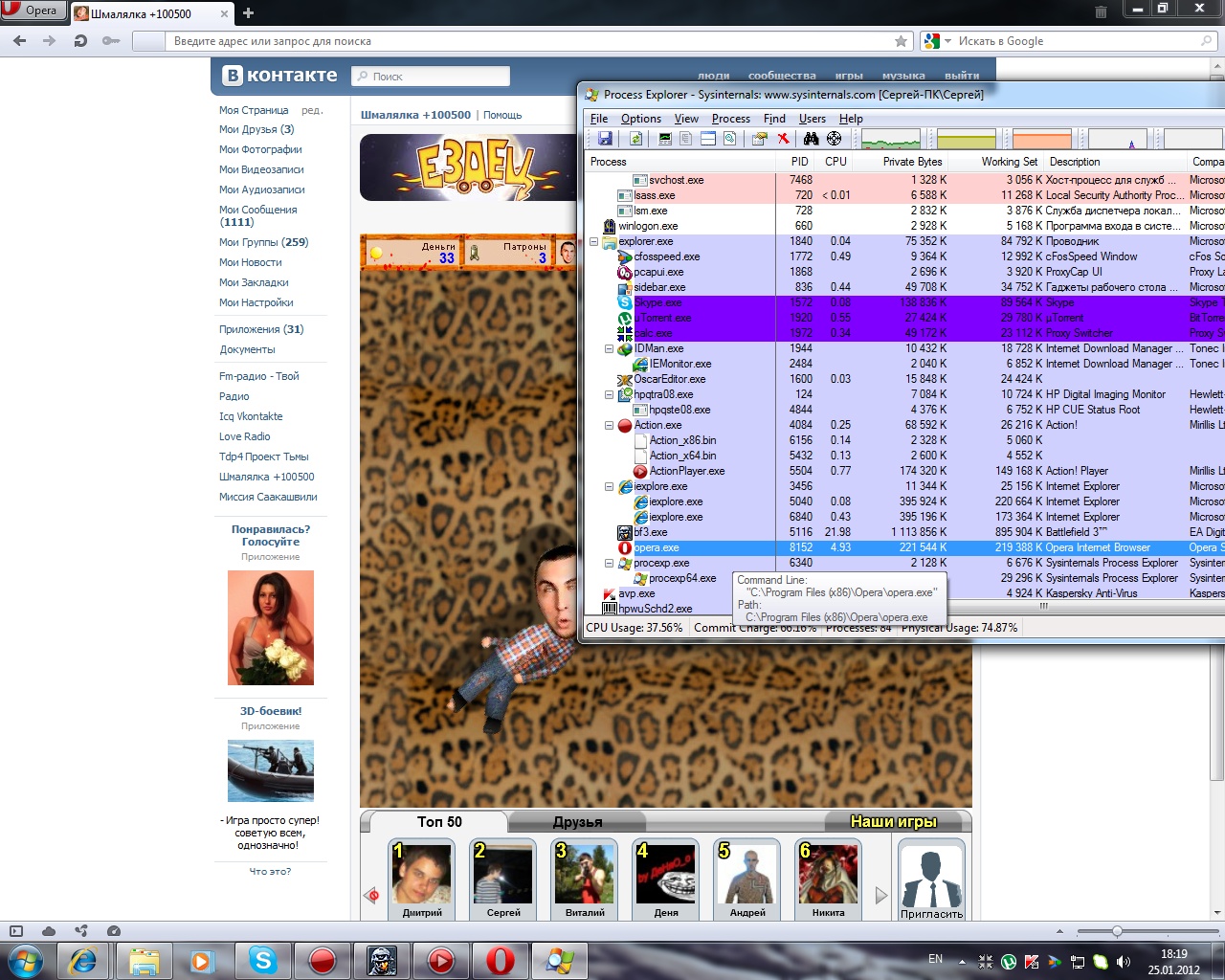Click Opera's bookmark star in address bar
Image resolution: width=1225 pixels, height=980 pixels.
click(x=901, y=41)
